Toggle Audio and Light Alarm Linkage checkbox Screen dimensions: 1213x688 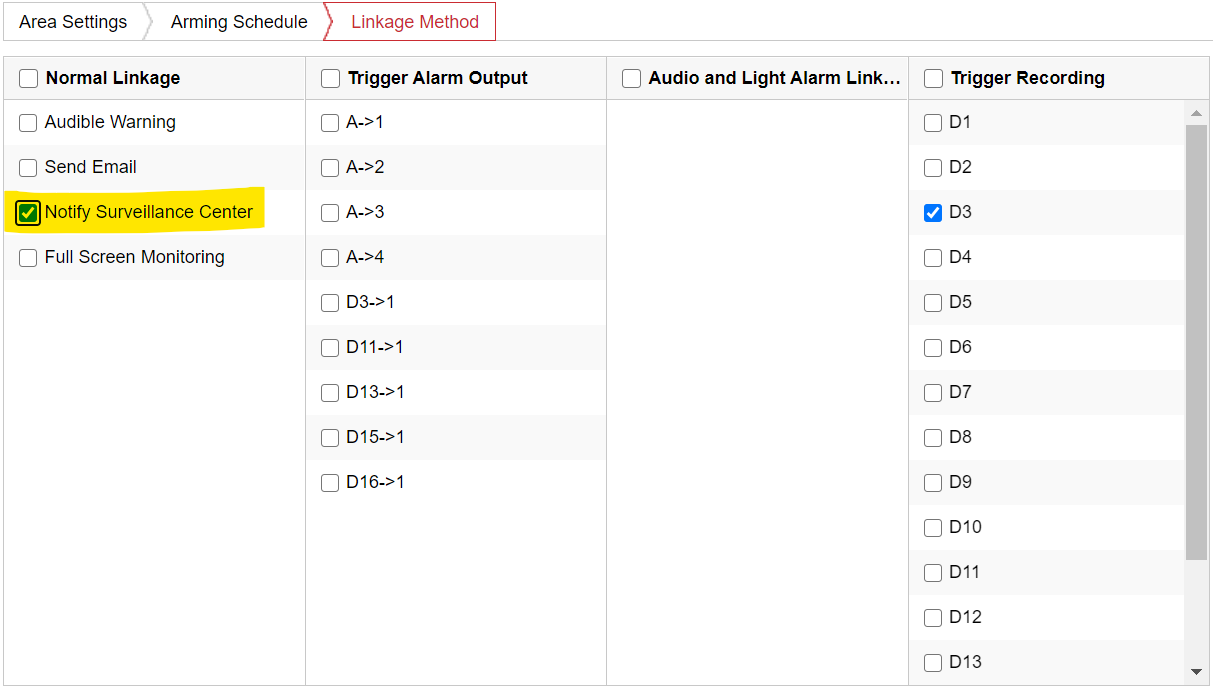pyautogui.click(x=632, y=78)
